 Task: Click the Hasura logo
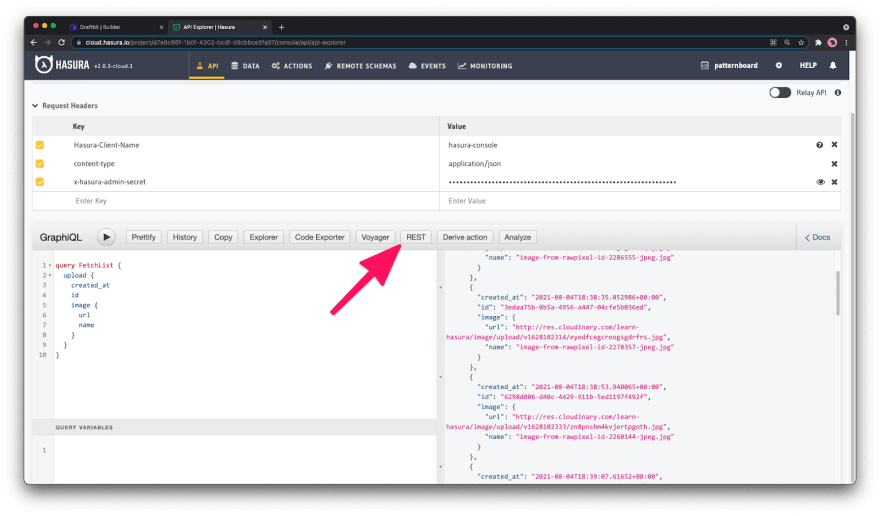tap(62, 65)
